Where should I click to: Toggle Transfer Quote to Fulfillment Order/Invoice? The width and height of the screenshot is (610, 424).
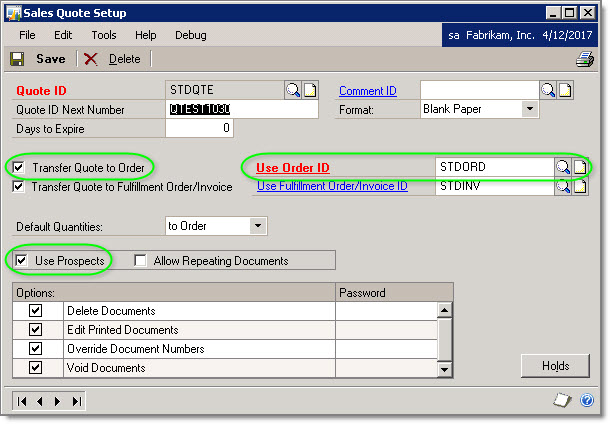coord(18,187)
